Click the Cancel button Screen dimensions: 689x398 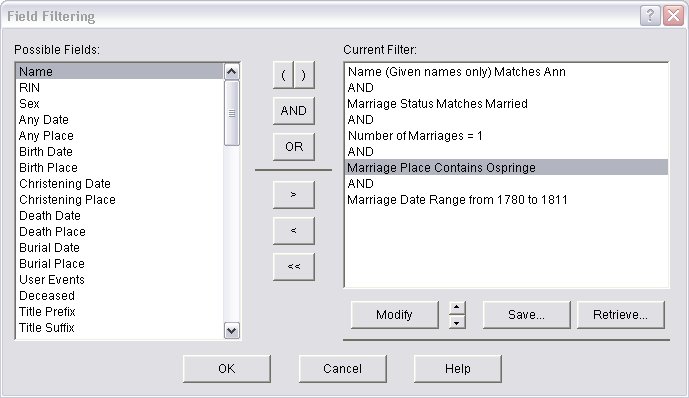coord(343,369)
